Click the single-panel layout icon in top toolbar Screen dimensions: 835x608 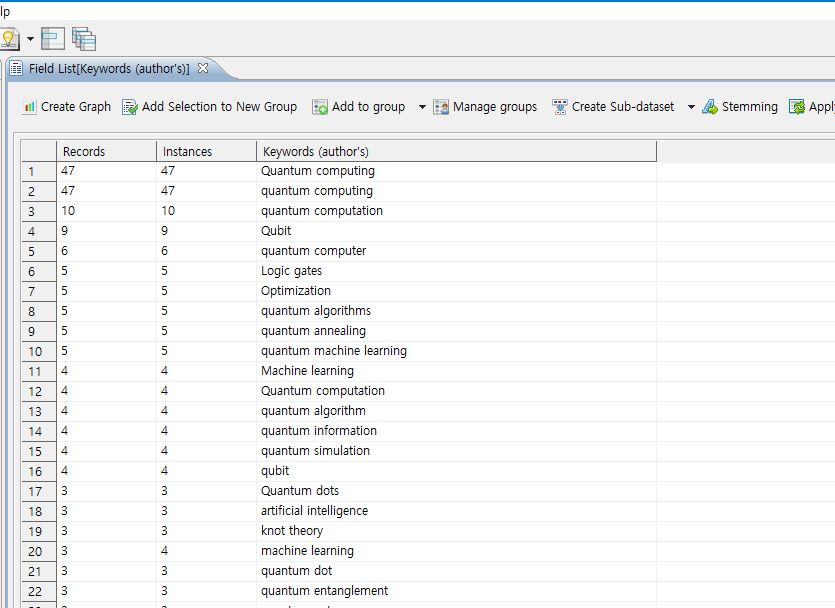click(53, 39)
